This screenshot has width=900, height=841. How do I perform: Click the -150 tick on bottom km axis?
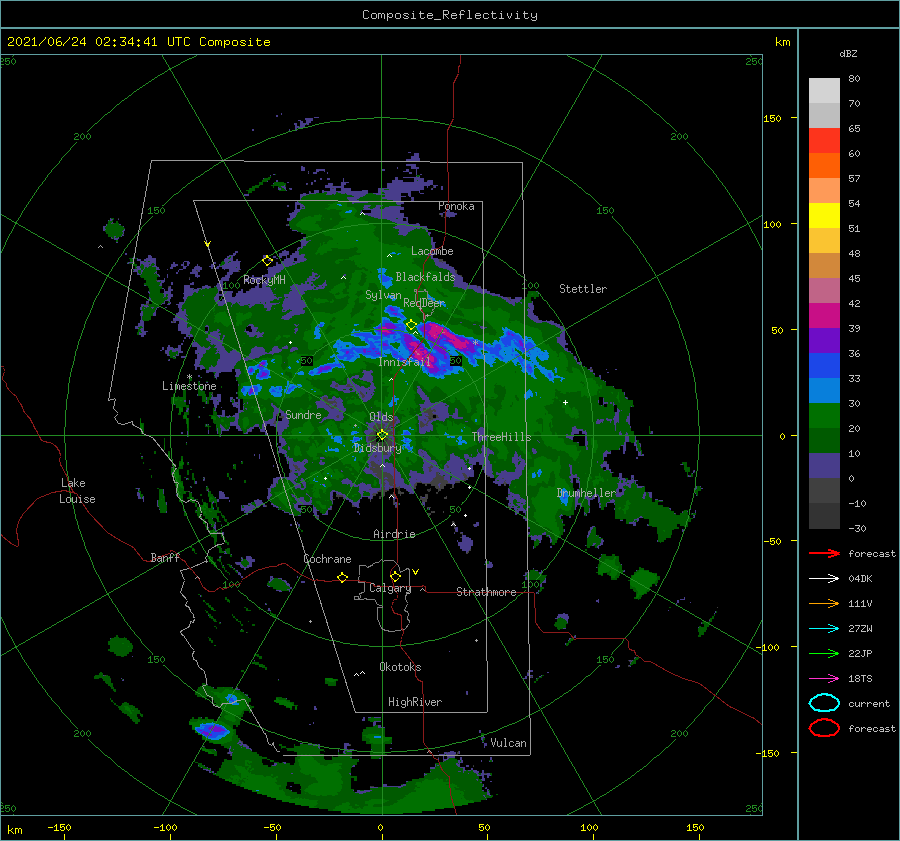pos(60,828)
